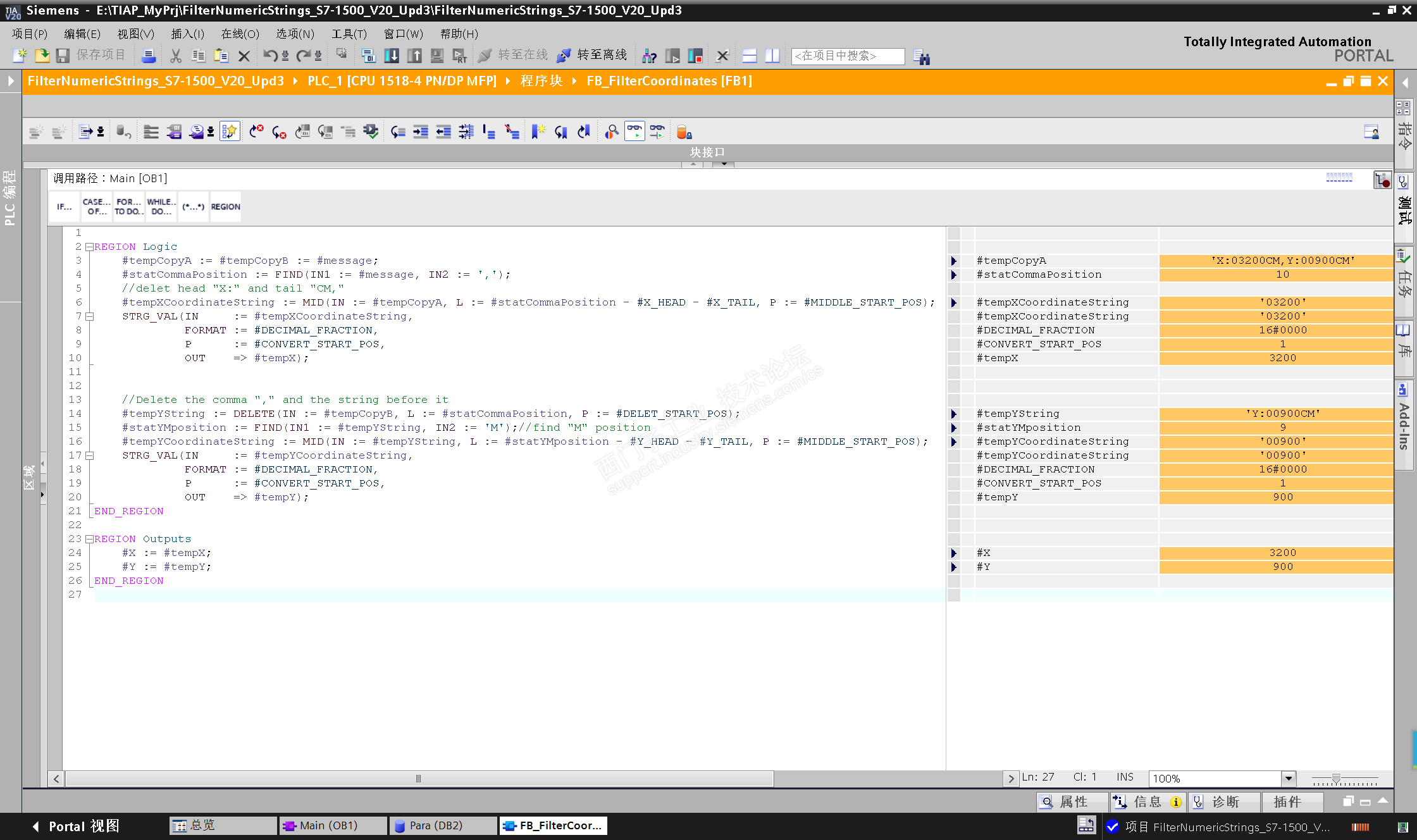Open the 在线(O) Online menu
Screen dimensions: 1417x840
240,34
